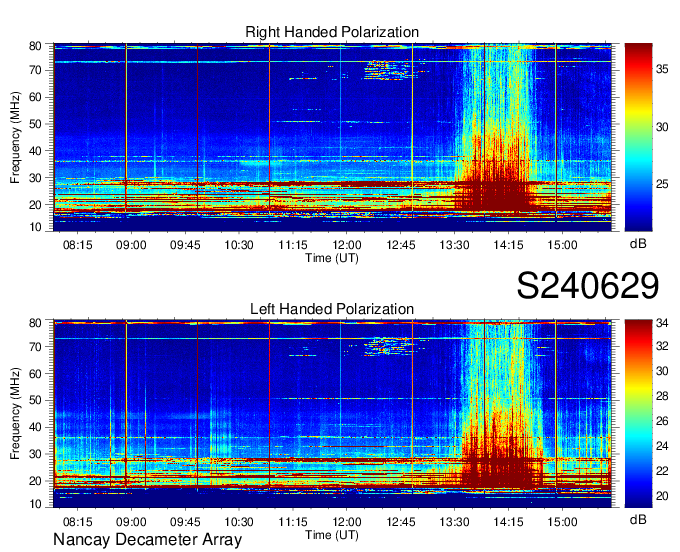Click the 'dB' label under Left Handed colorbar
The width and height of the screenshot is (680, 552).
click(638, 519)
